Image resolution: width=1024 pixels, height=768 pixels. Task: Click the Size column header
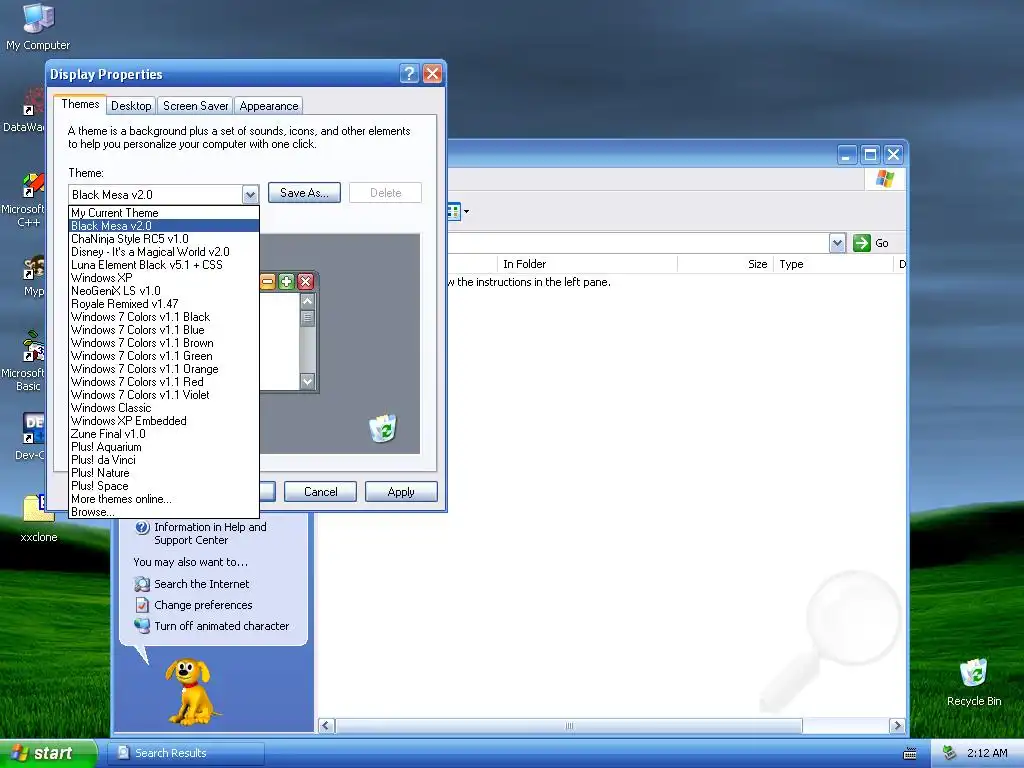tap(726, 264)
